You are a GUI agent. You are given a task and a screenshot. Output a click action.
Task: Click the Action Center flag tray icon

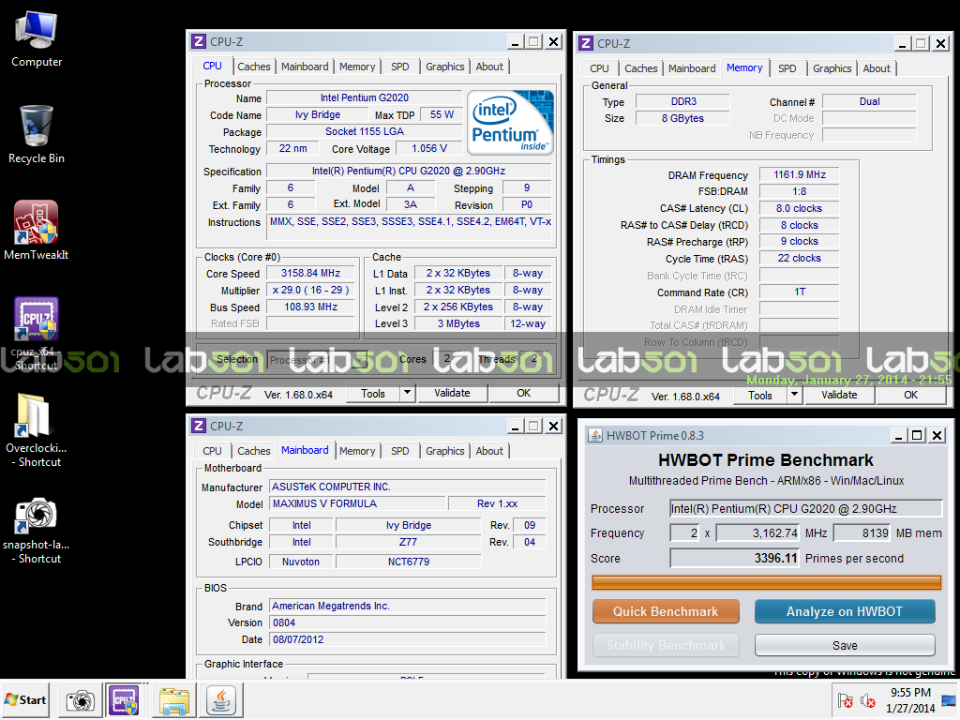pos(846,700)
